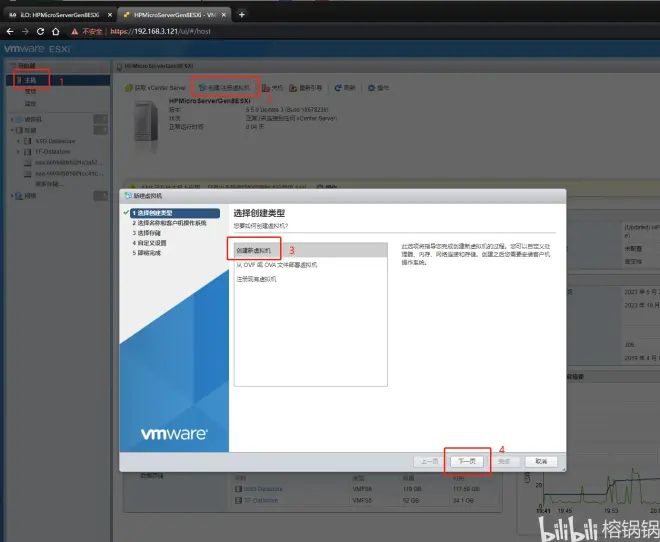Click 完成 (Finish) button
This screenshot has width=660, height=542.
[504, 462]
